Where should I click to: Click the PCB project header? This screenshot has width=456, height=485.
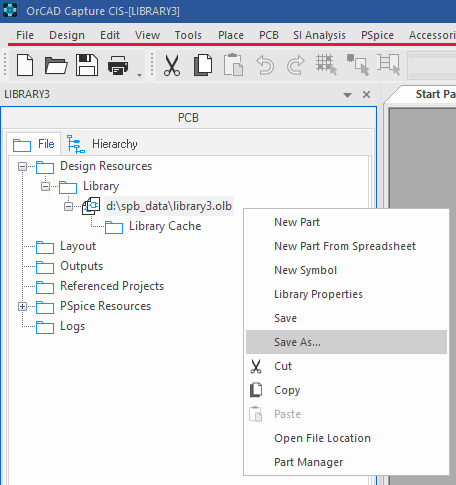click(188, 118)
